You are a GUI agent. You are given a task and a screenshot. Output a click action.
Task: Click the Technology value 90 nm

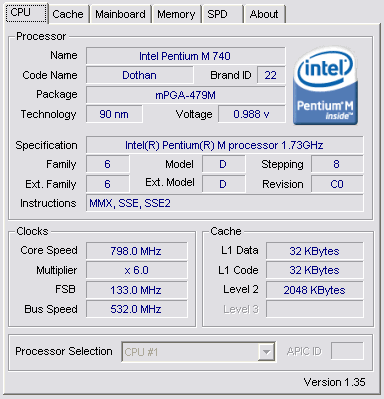(114, 114)
